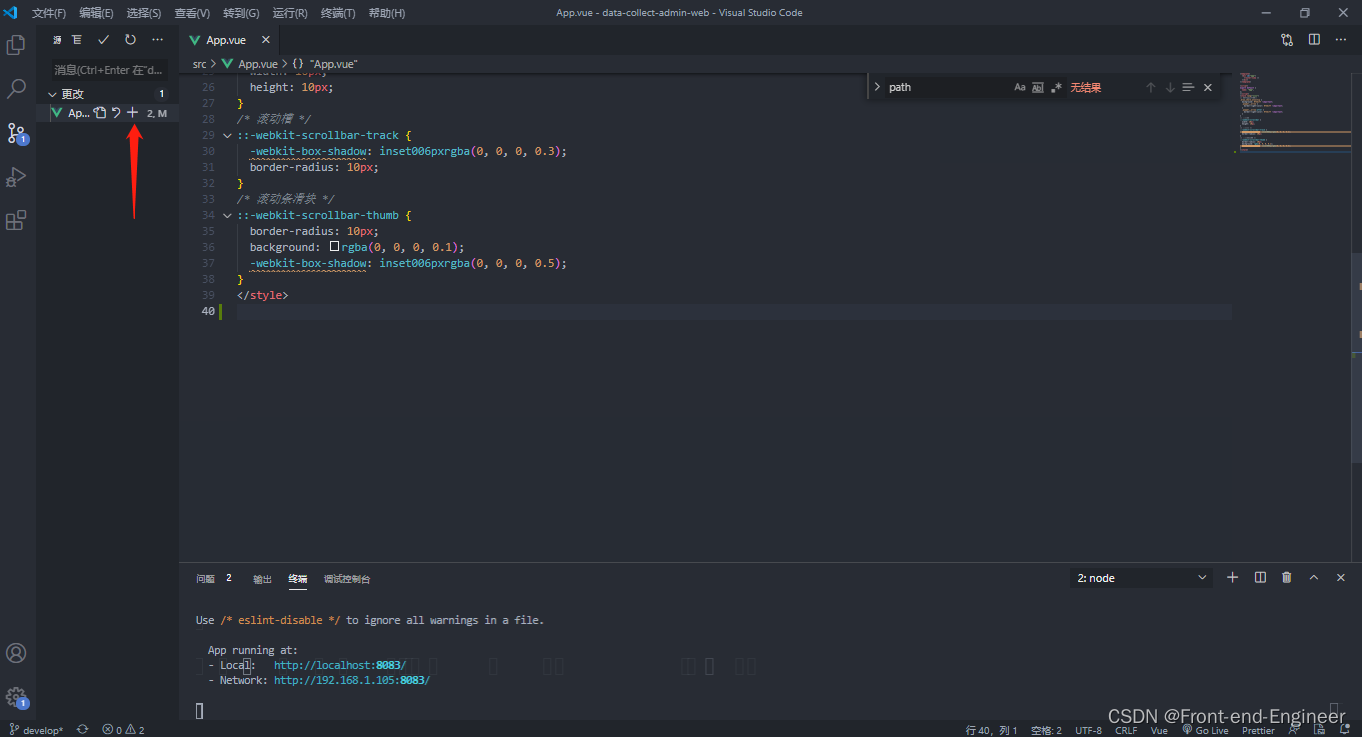This screenshot has height=737, width=1362.
Task: Refresh the source control panel
Action: click(130, 40)
